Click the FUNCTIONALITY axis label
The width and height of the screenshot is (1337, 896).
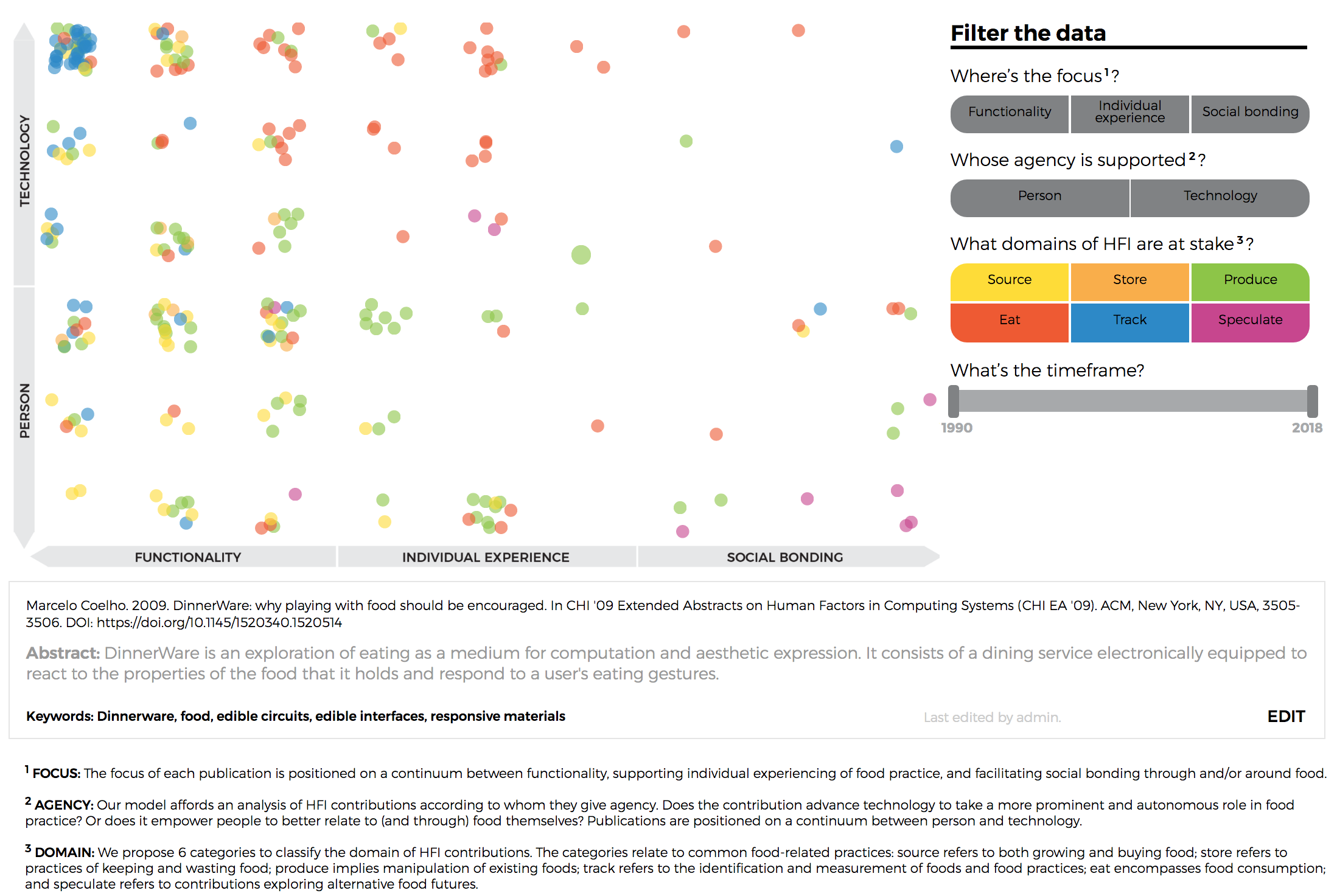point(188,557)
